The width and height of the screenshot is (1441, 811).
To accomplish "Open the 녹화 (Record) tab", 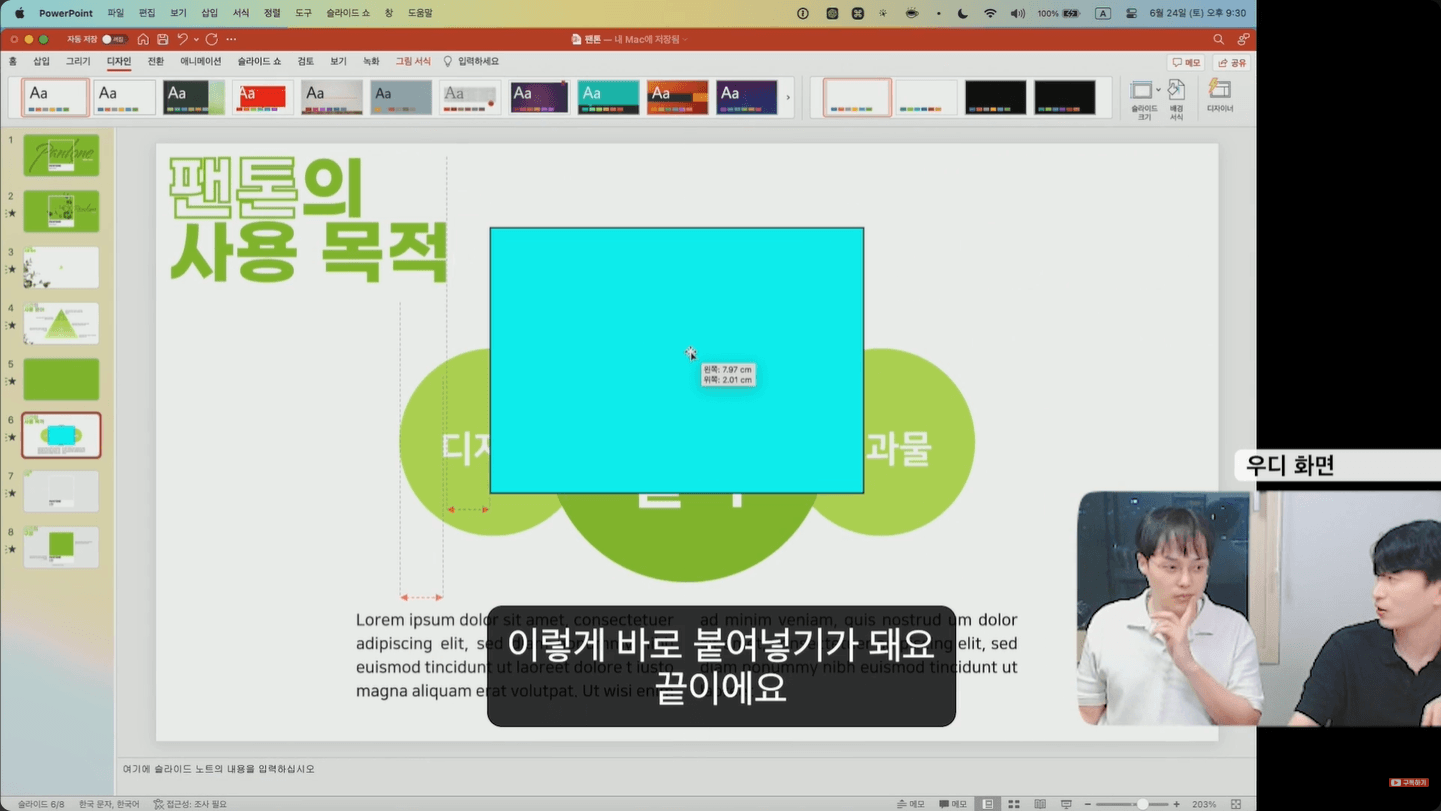I will [x=371, y=62].
